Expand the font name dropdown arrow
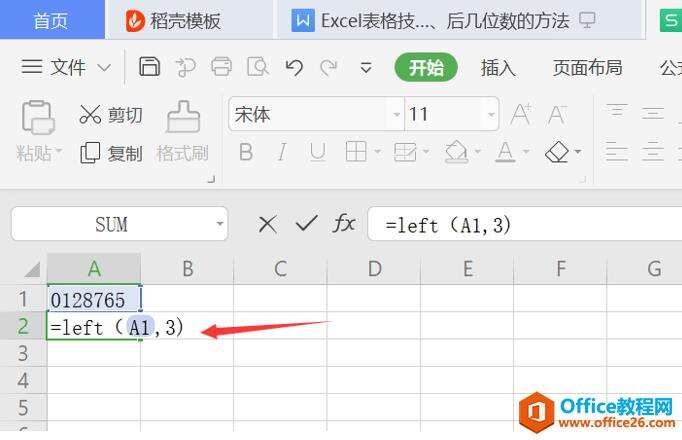The width and height of the screenshot is (682, 440). tap(396, 115)
